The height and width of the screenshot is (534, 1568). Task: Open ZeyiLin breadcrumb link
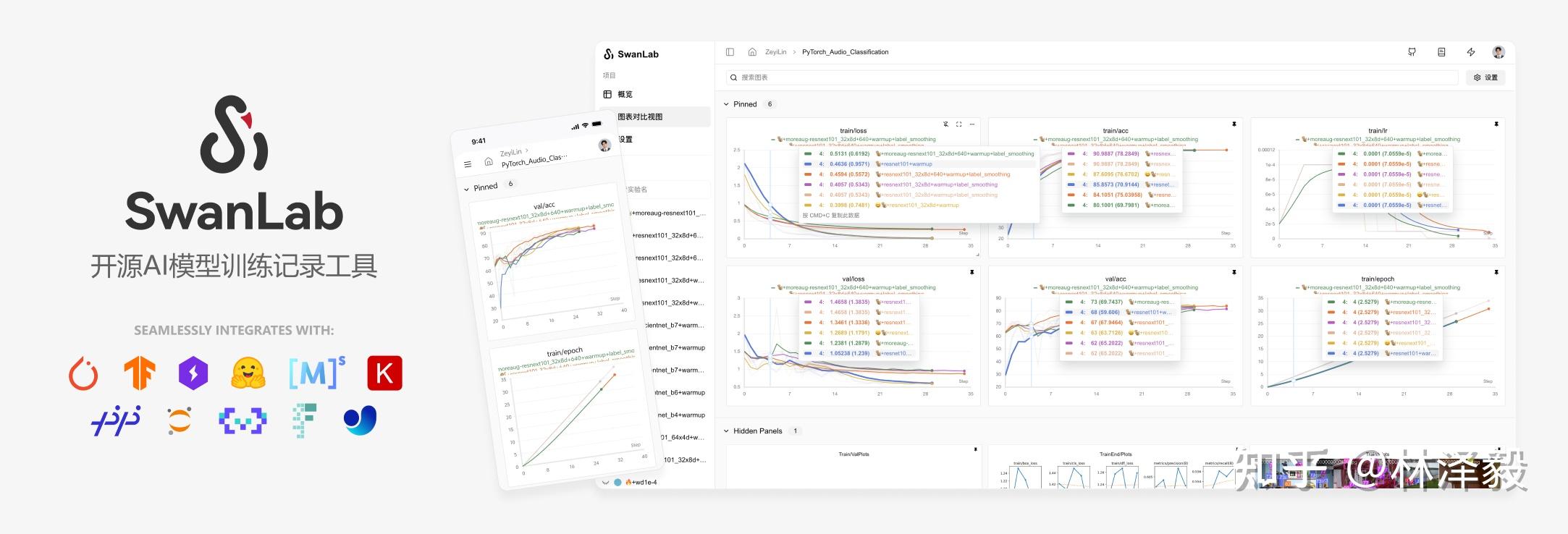point(775,52)
